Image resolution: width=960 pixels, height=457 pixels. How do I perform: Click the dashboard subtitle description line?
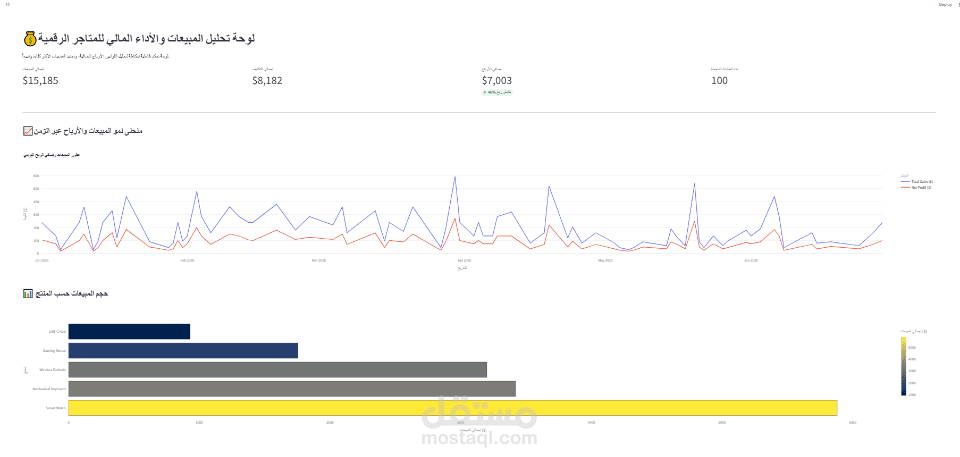click(x=96, y=56)
